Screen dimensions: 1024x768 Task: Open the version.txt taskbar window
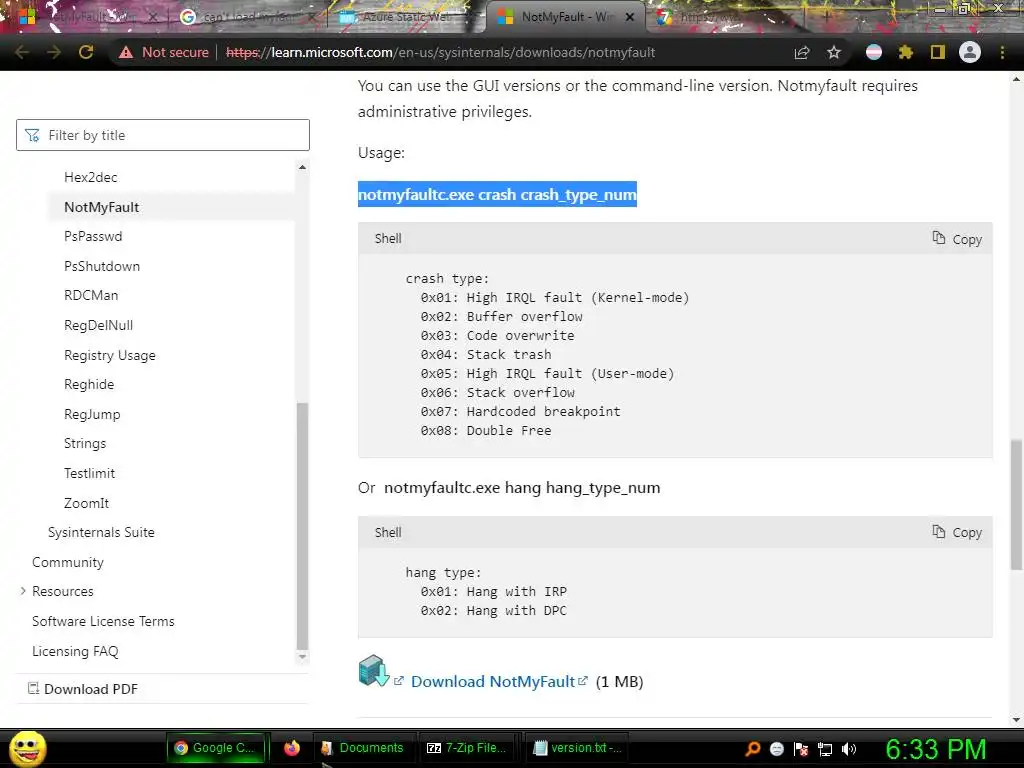click(x=577, y=748)
